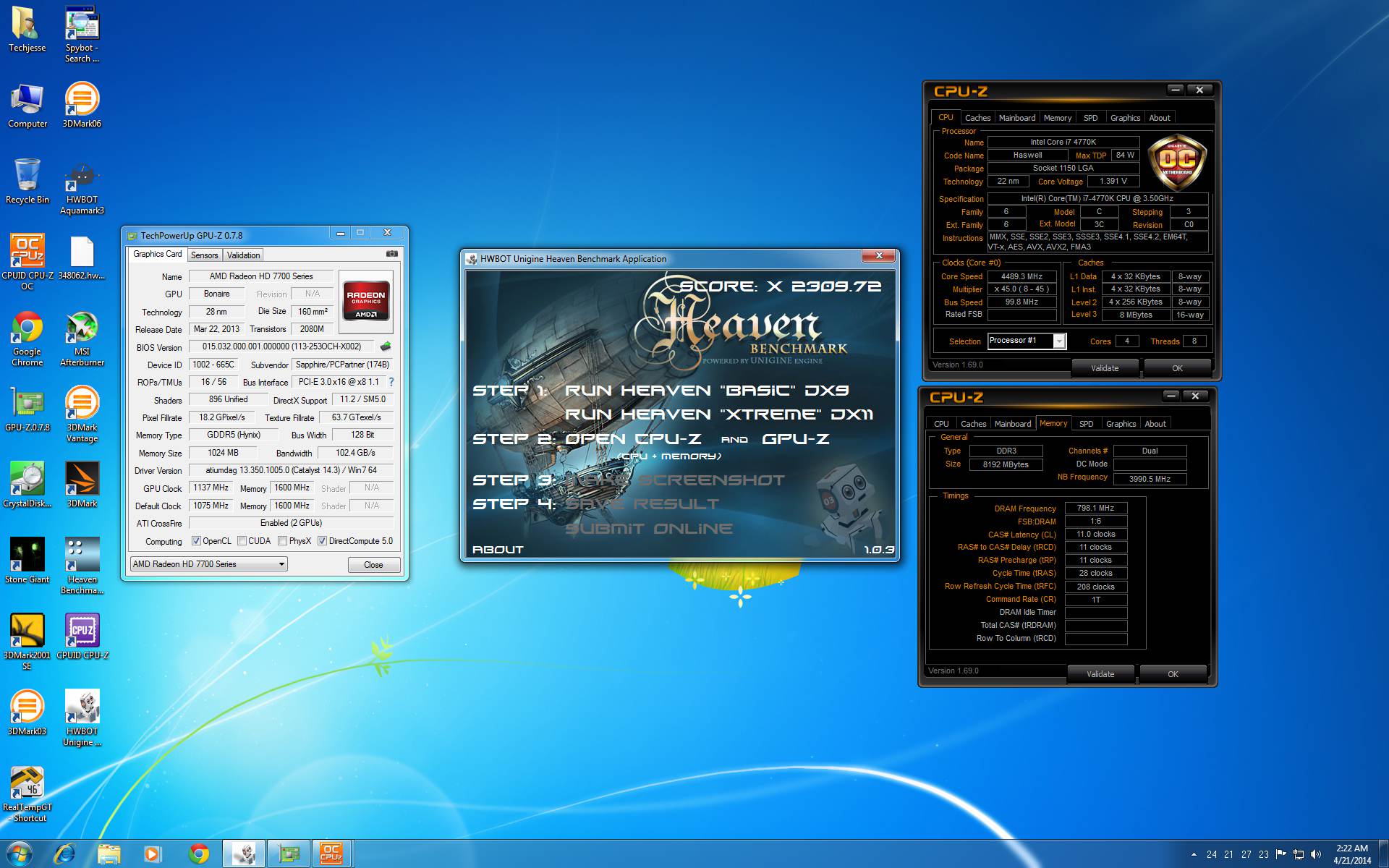Click Validate in bottom CPU-Z window
1389x868 pixels.
coord(1100,674)
